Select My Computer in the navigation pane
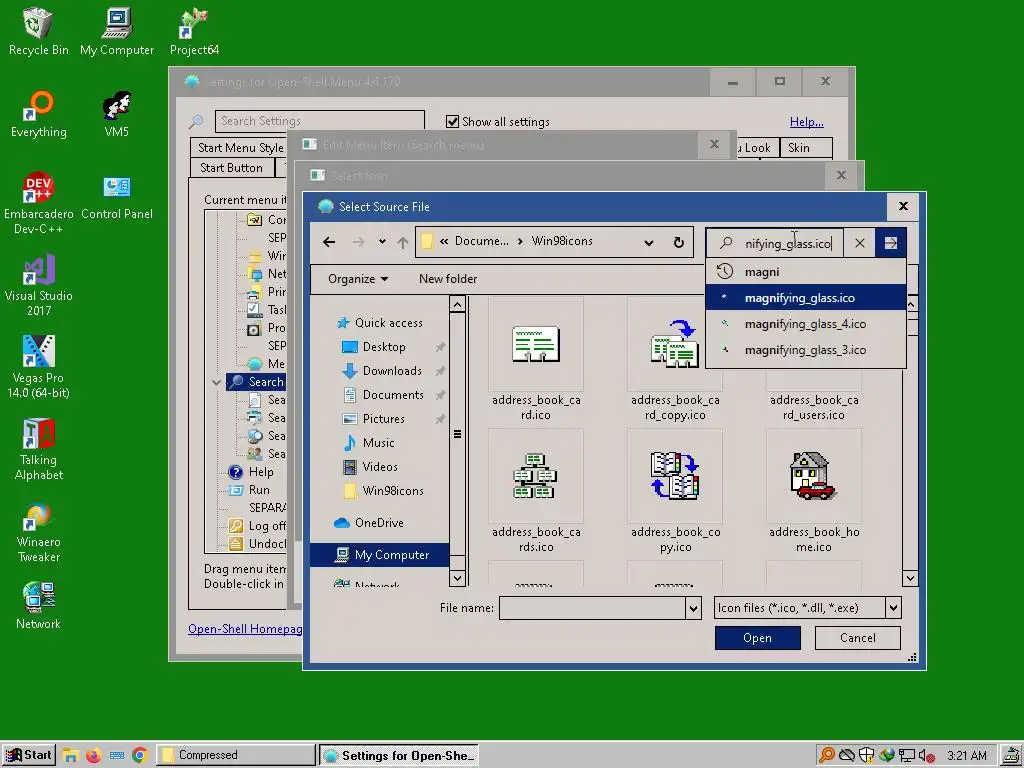 tap(379, 555)
